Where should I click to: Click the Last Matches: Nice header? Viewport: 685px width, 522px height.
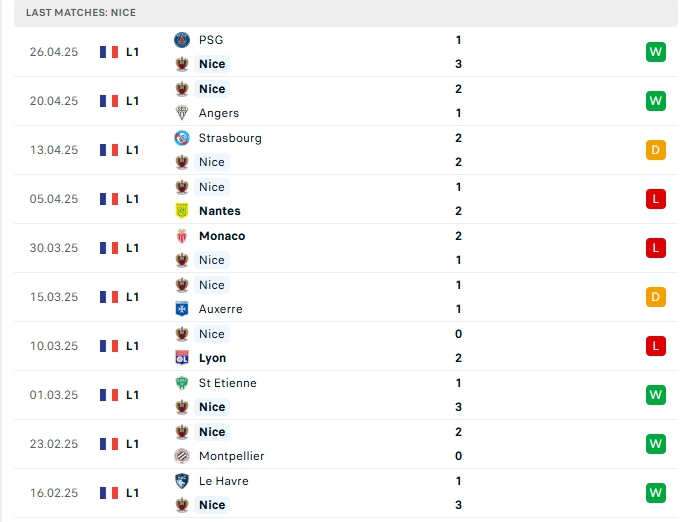[81, 13]
